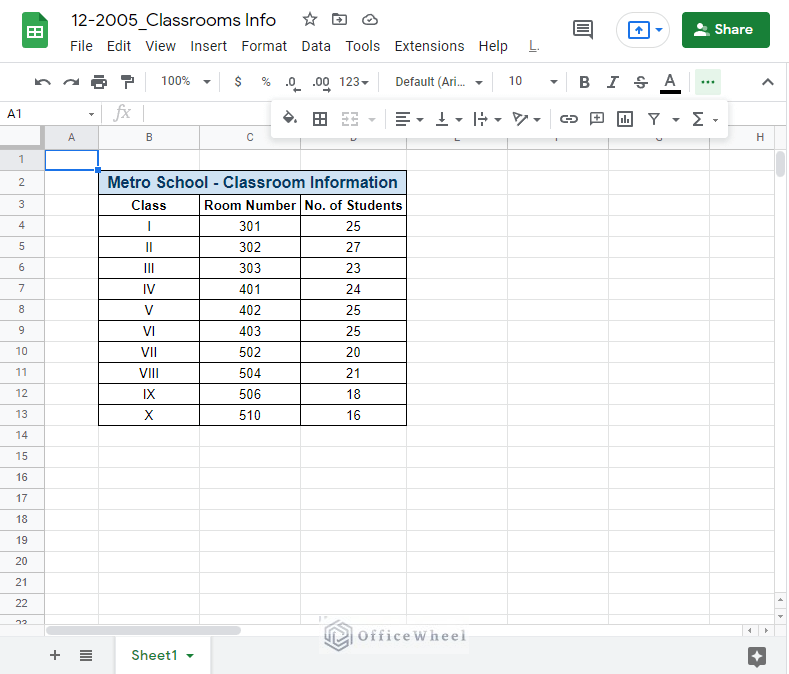Add a new sheet with plus button
Screen dimensions: 789x674
pos(55,655)
